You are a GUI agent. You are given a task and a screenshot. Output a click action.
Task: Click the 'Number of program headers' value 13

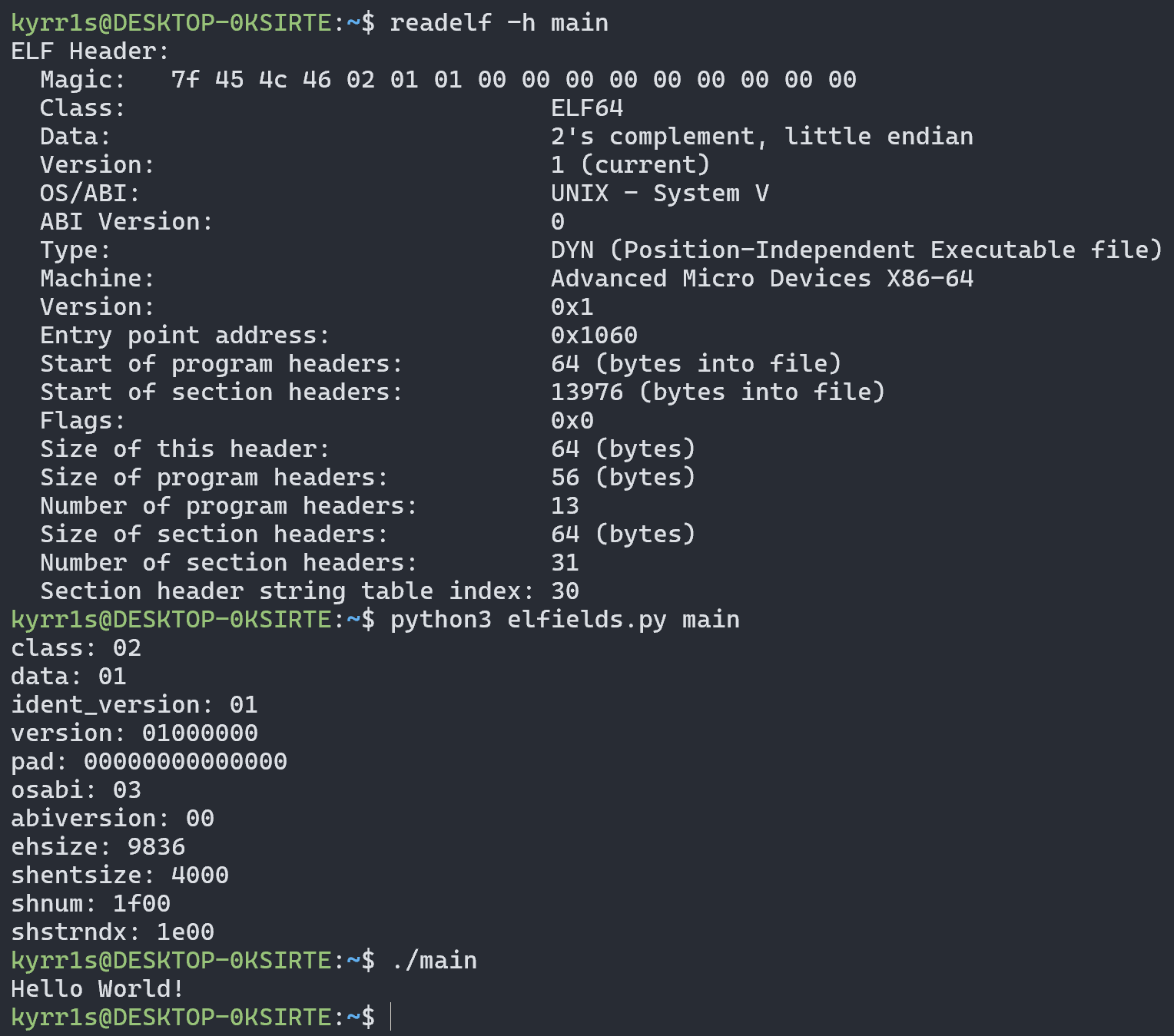565,506
